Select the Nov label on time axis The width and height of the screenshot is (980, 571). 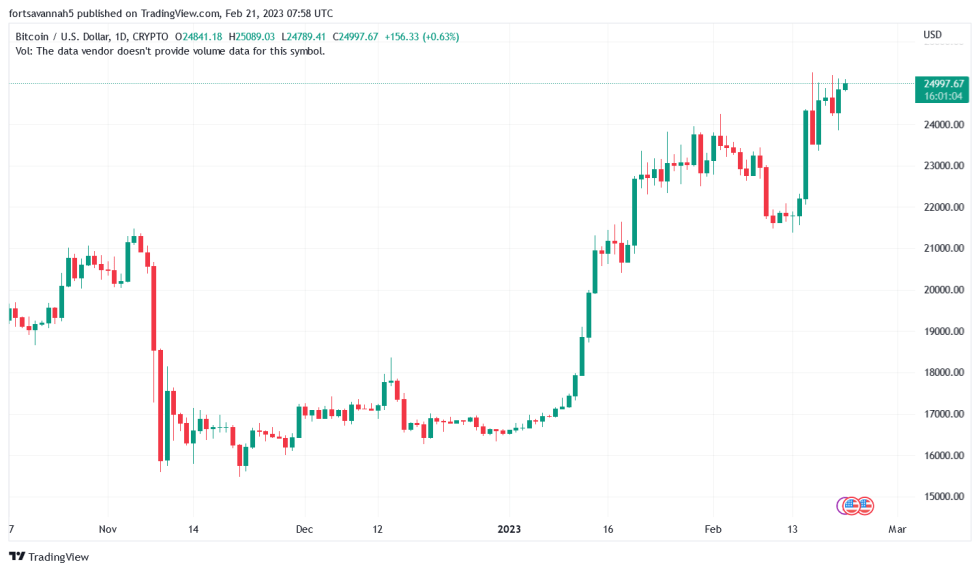[108, 529]
